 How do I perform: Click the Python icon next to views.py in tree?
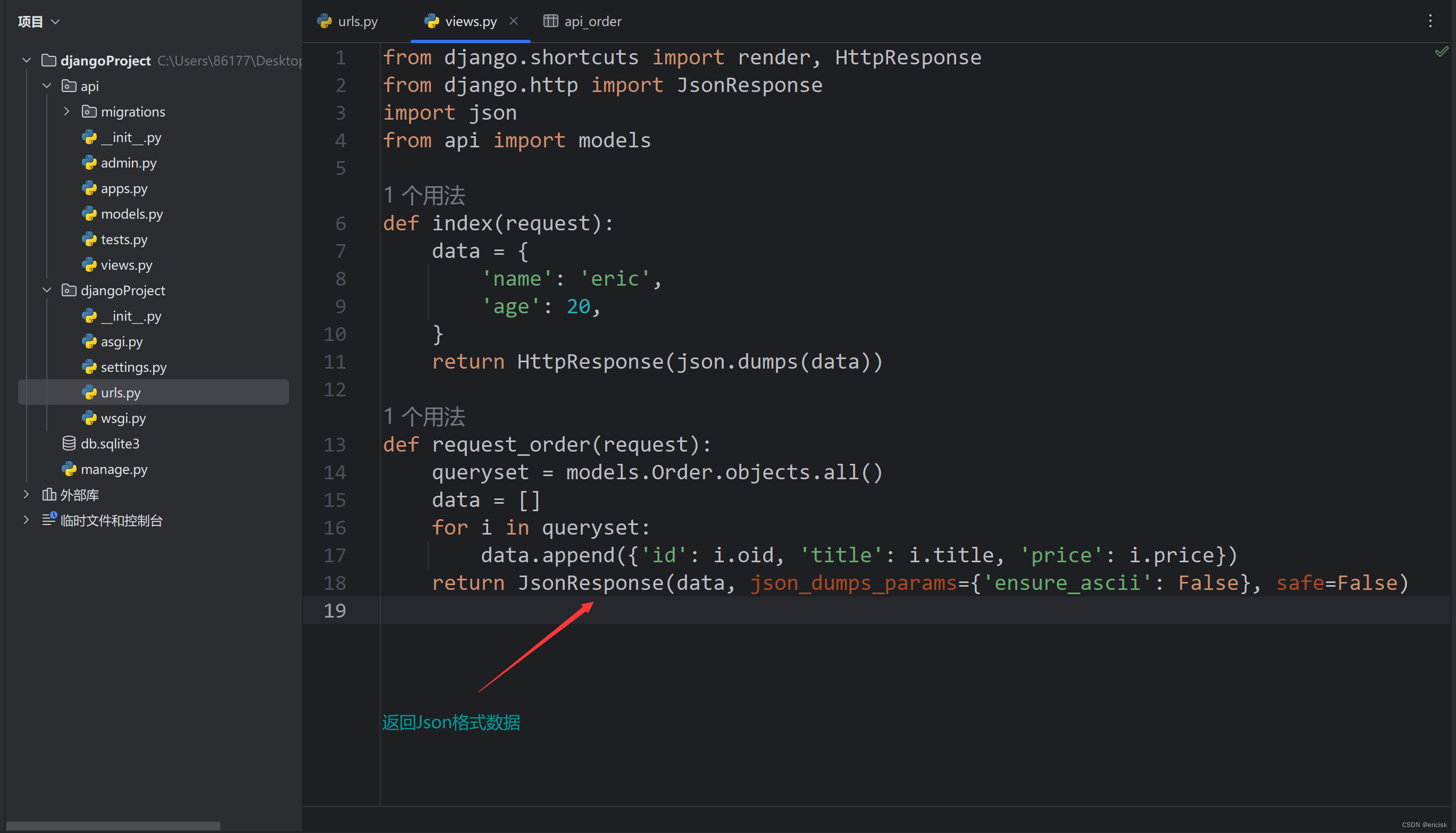click(89, 264)
